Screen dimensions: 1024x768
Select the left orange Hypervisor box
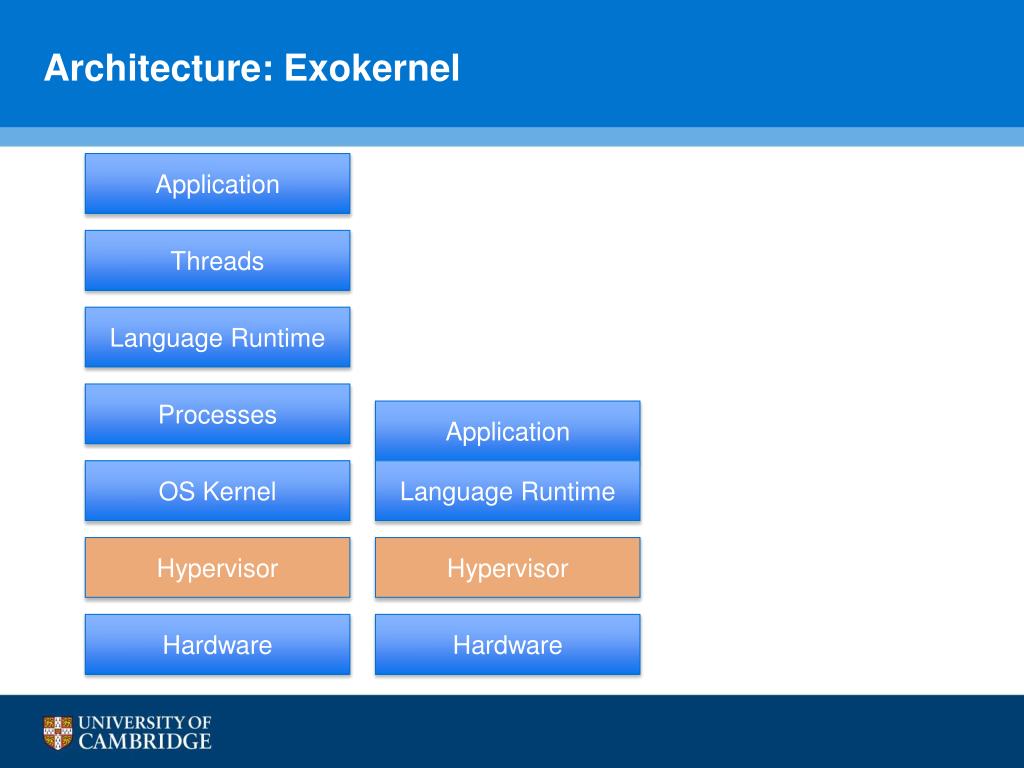pyautogui.click(x=217, y=568)
